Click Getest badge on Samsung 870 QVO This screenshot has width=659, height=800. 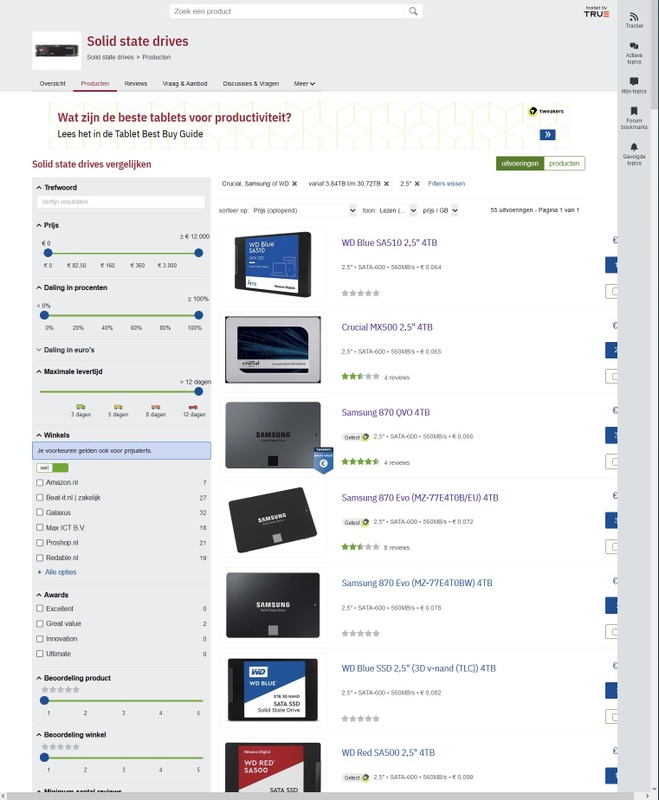[355, 437]
